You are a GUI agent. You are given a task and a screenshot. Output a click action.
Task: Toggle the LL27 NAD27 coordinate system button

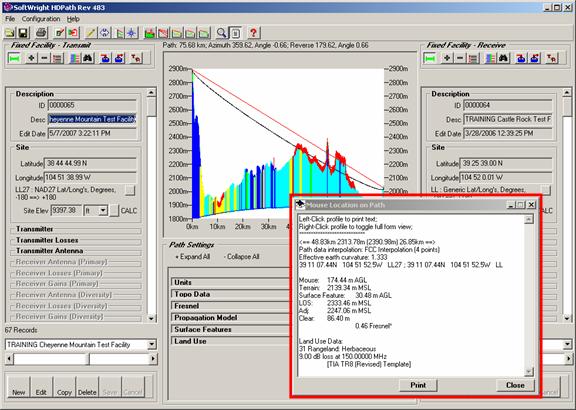(x=130, y=190)
